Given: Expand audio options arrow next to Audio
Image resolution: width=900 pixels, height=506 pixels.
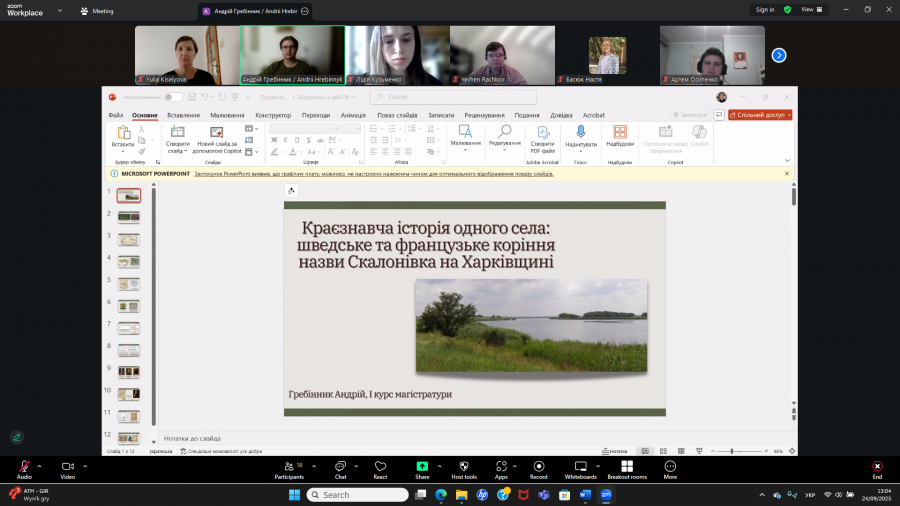Looking at the screenshot, I should coord(40,466).
